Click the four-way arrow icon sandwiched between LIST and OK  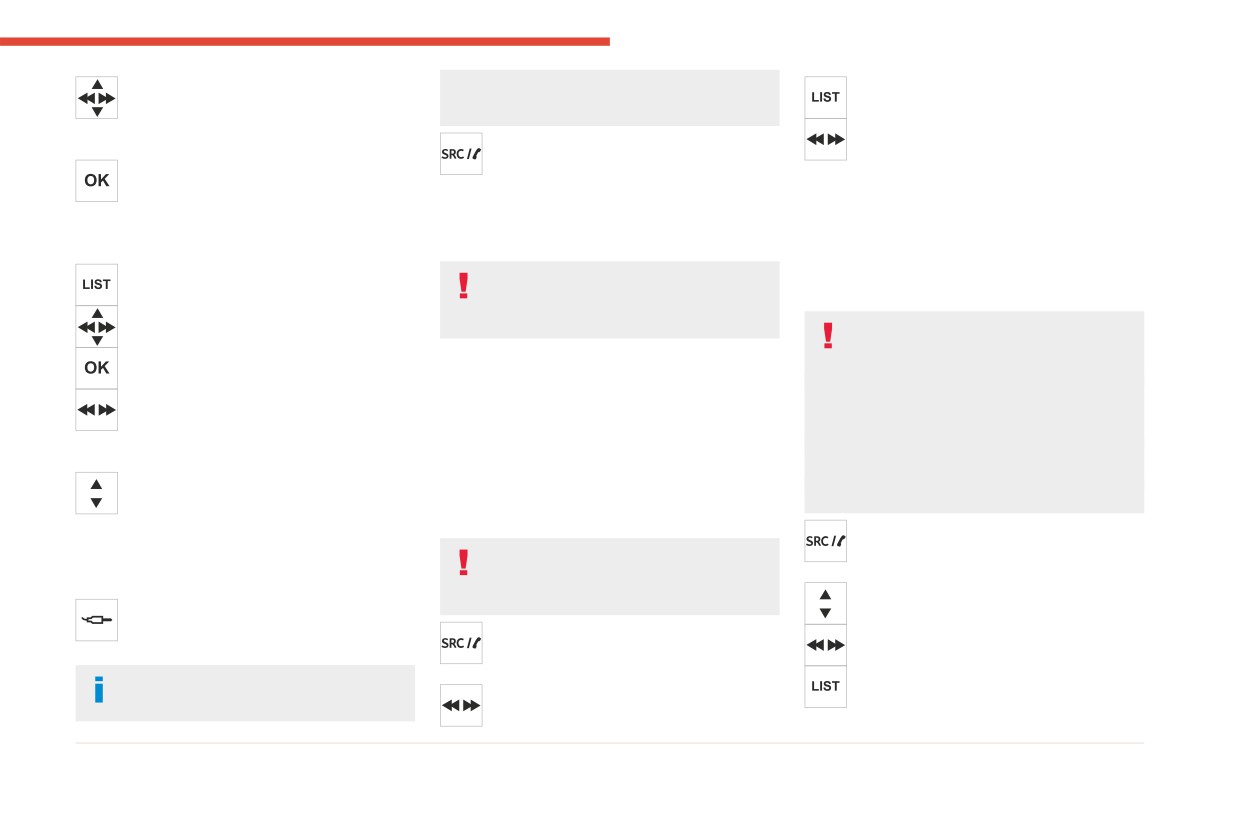click(x=97, y=327)
